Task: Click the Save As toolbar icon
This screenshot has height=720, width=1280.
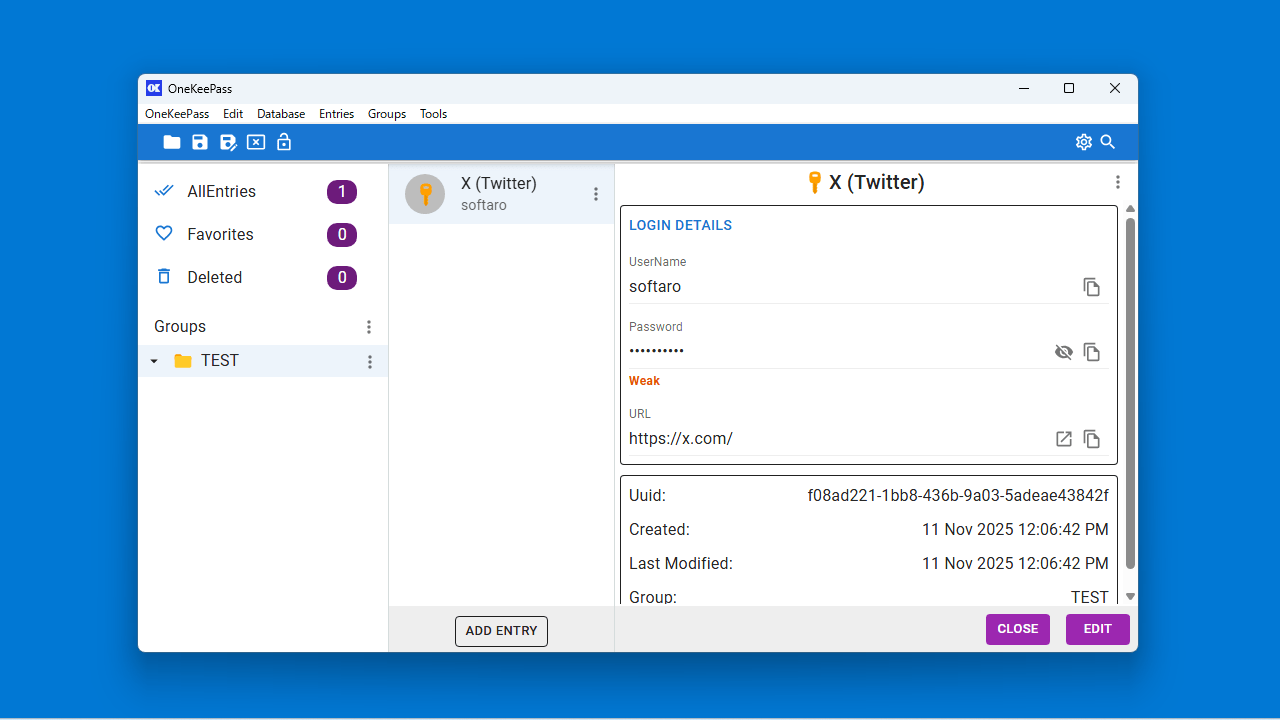Action: click(x=228, y=142)
